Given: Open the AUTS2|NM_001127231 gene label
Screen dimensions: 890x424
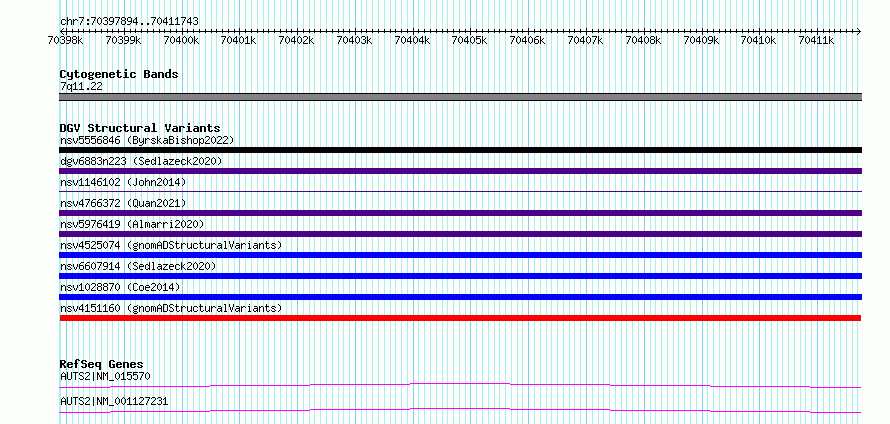Looking at the screenshot, I should point(114,401).
